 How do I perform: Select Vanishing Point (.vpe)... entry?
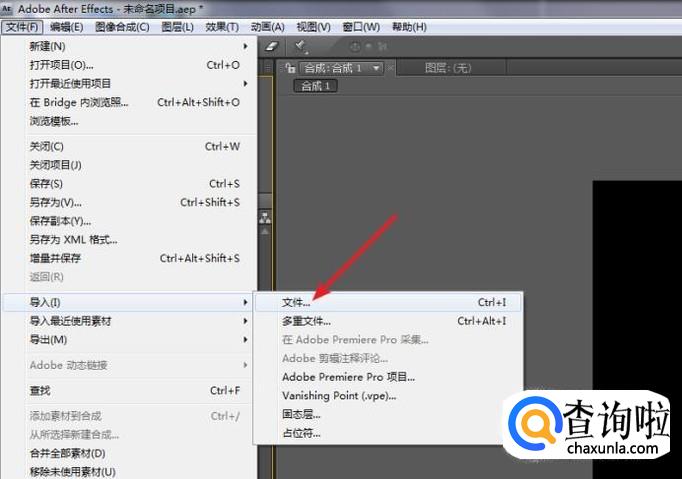coord(388,395)
